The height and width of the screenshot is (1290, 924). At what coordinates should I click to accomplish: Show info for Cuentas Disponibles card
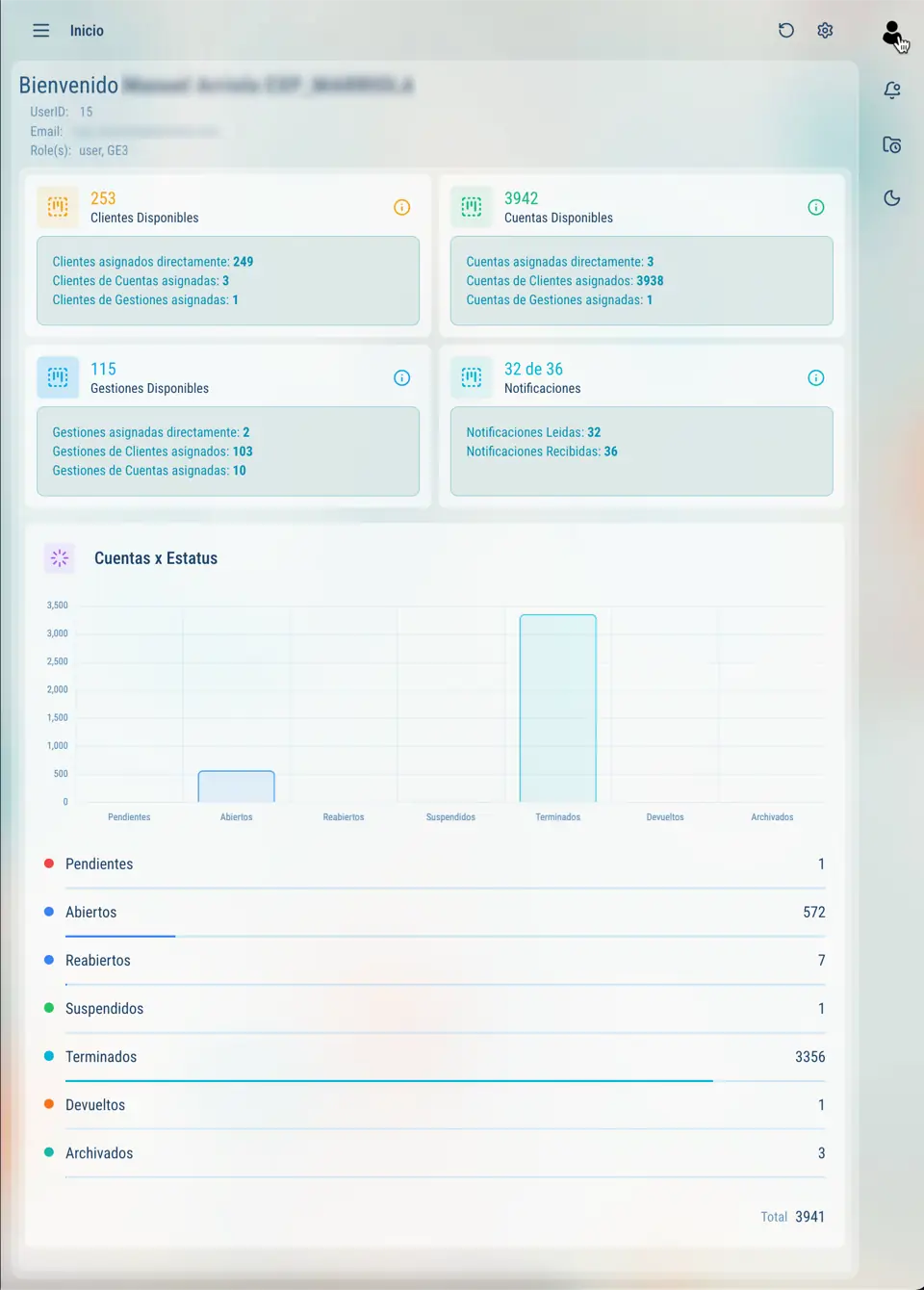tap(815, 206)
